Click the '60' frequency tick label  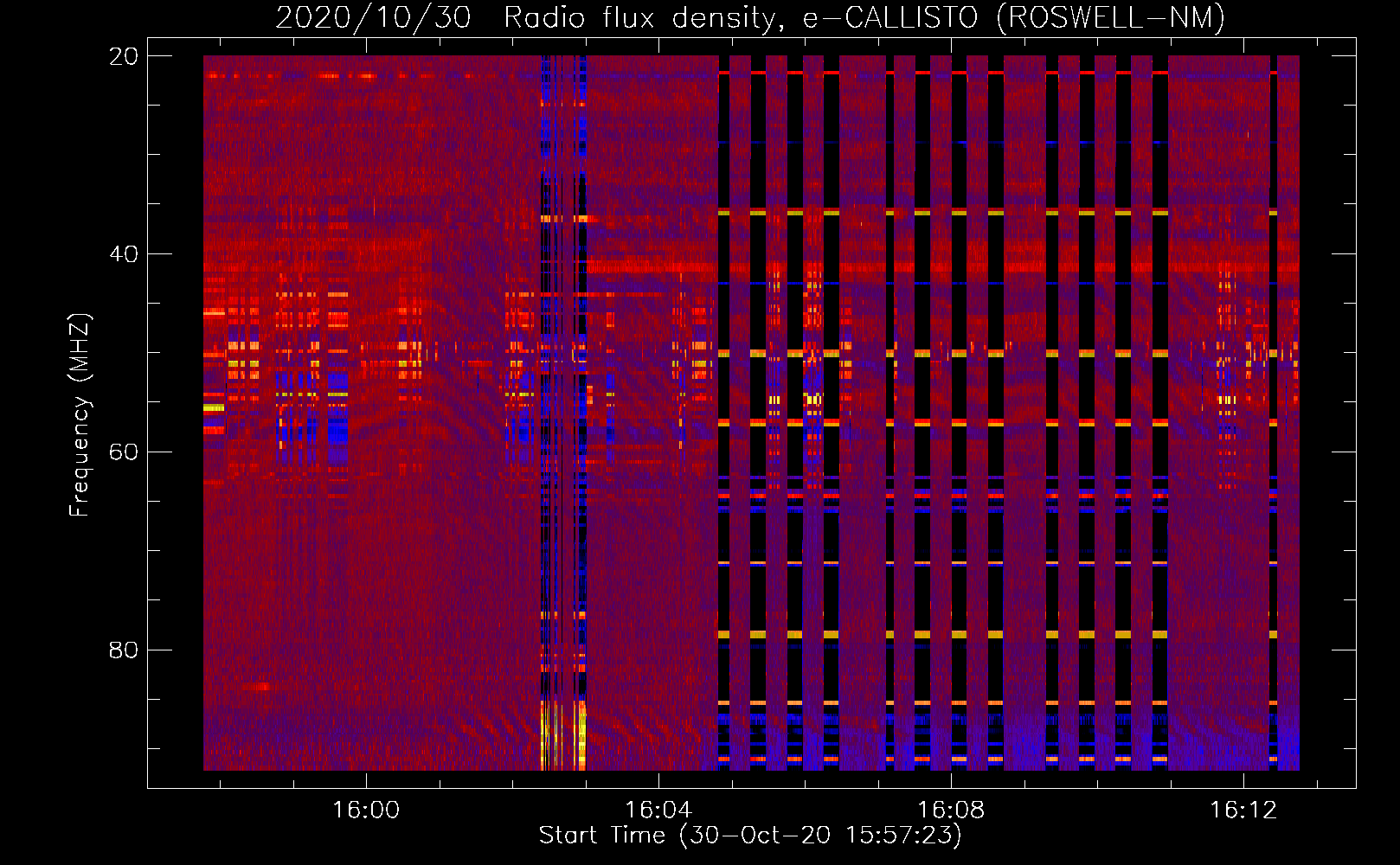[123, 452]
